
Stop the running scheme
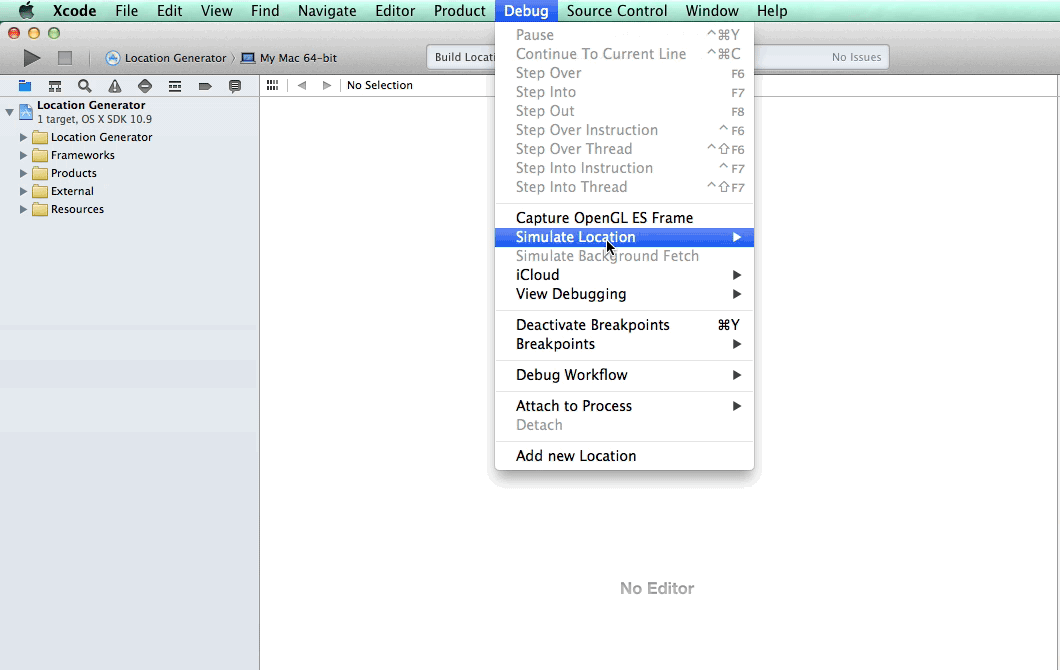(x=65, y=58)
